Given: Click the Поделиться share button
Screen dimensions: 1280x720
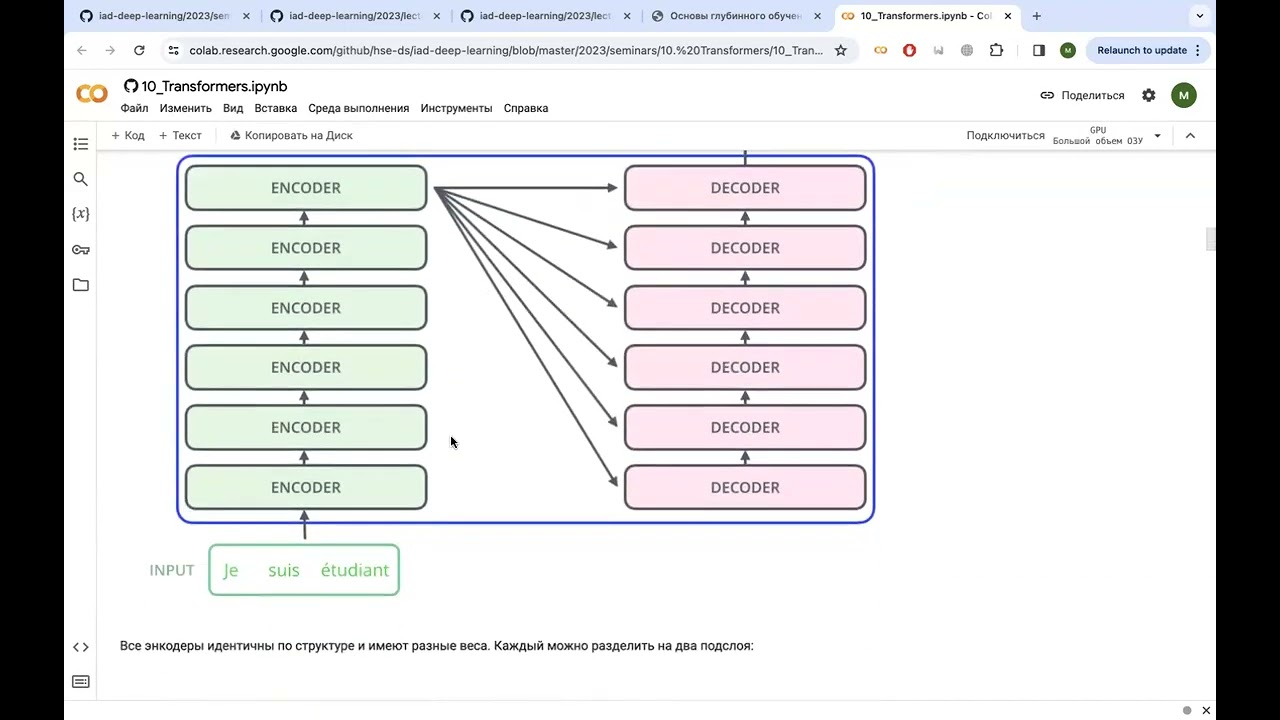Looking at the screenshot, I should (1082, 95).
